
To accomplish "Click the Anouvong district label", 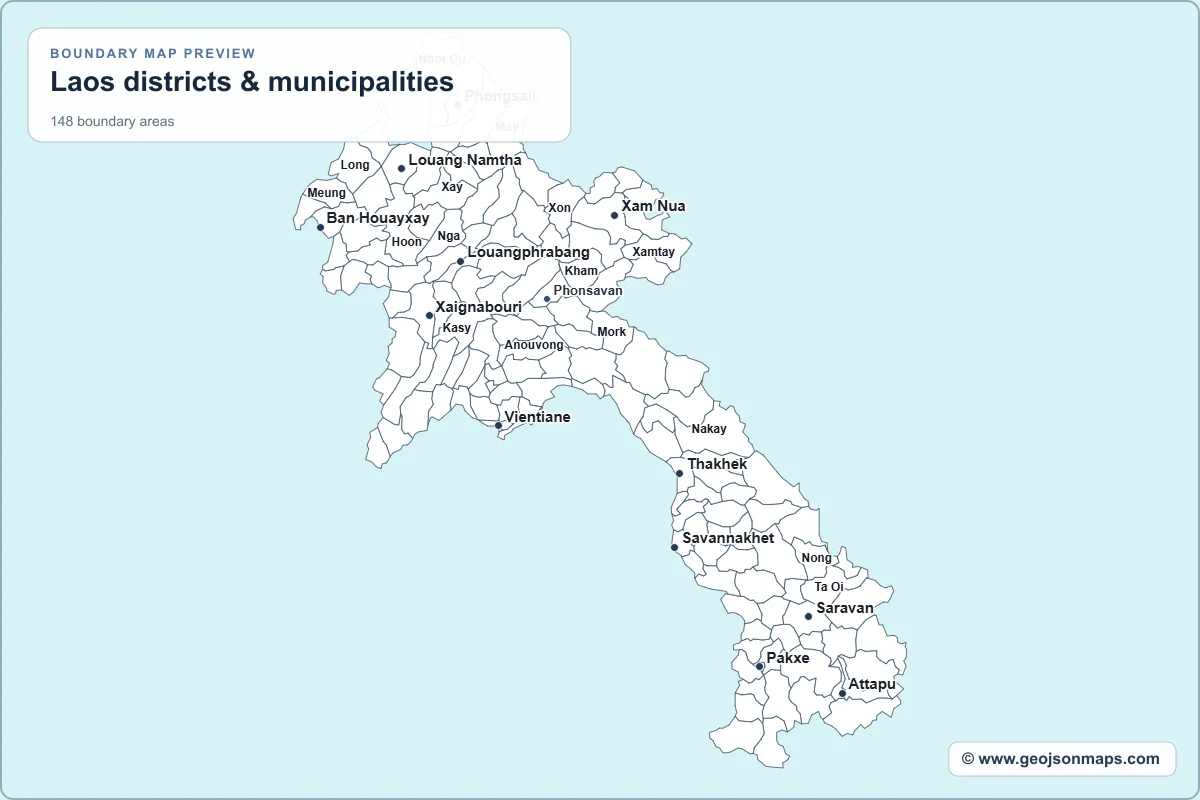I will [x=534, y=345].
